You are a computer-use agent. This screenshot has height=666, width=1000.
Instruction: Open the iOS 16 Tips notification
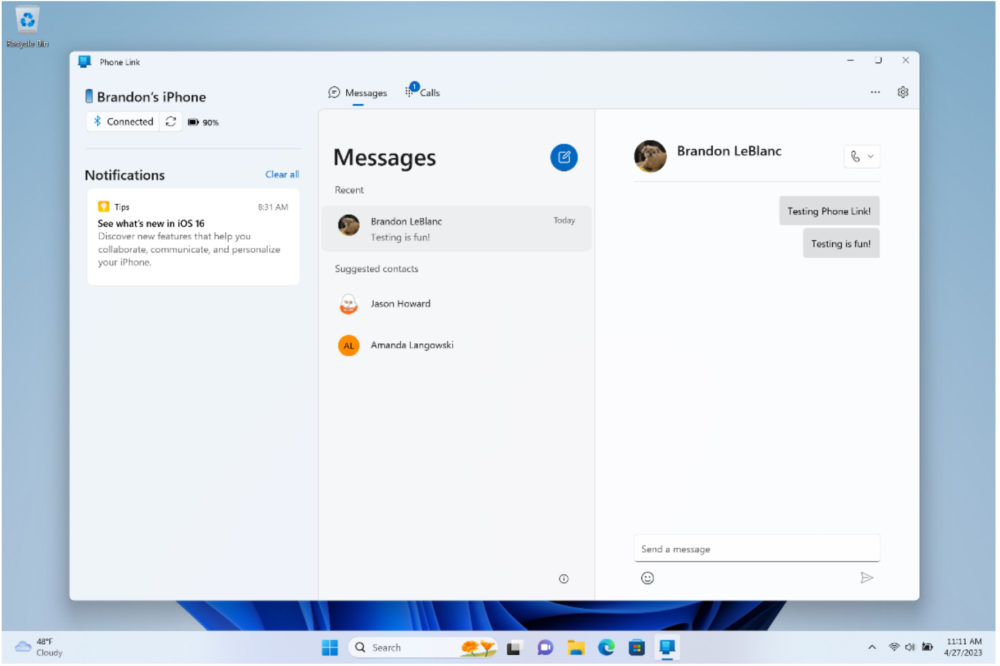tap(193, 237)
